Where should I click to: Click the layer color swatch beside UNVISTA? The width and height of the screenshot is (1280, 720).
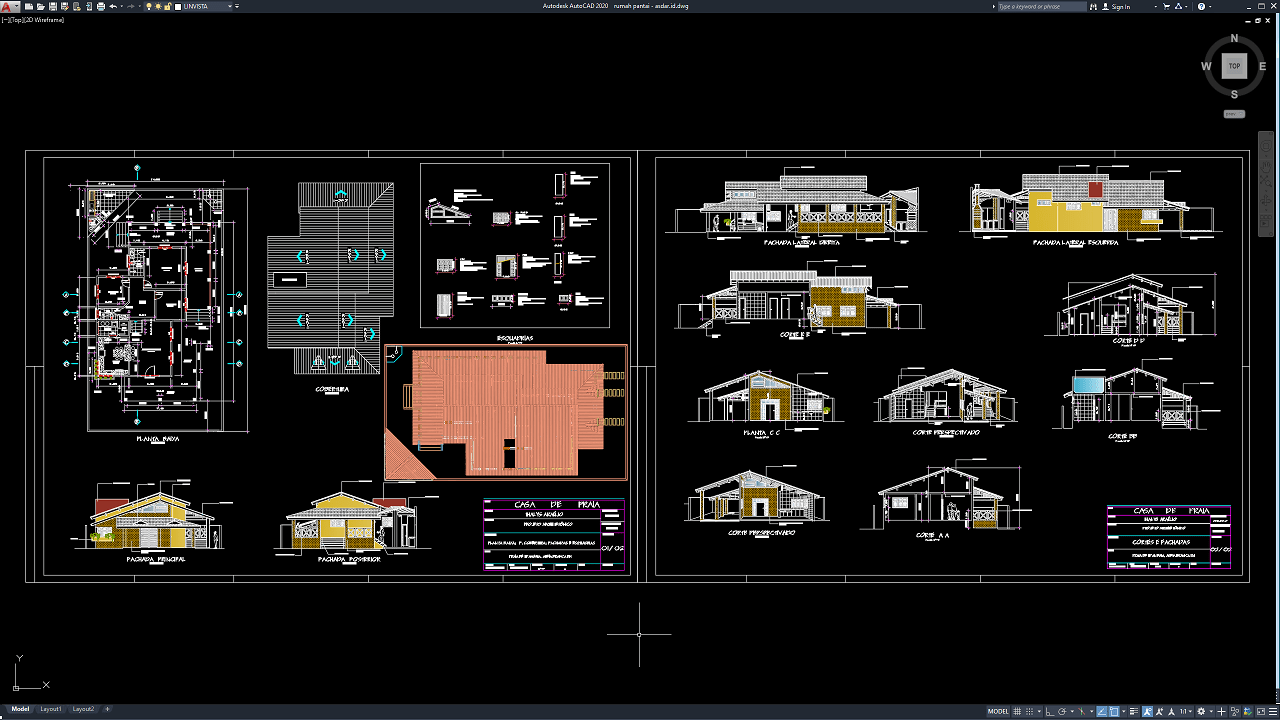point(178,6)
